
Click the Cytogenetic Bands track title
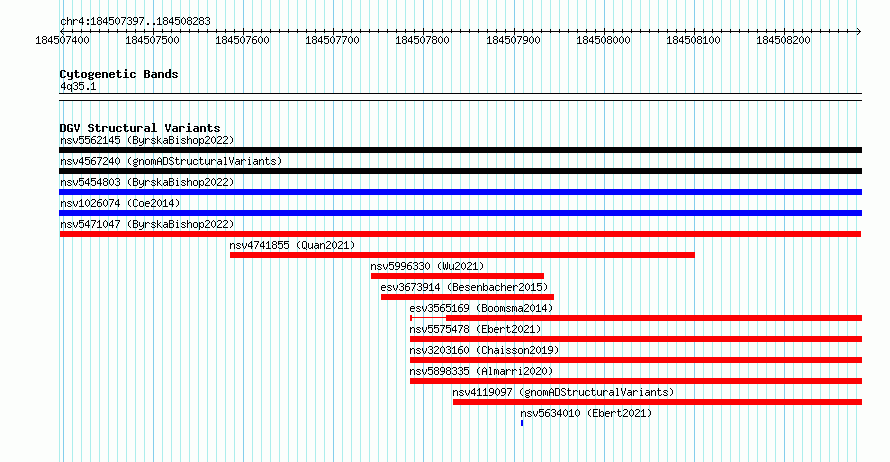(x=119, y=74)
